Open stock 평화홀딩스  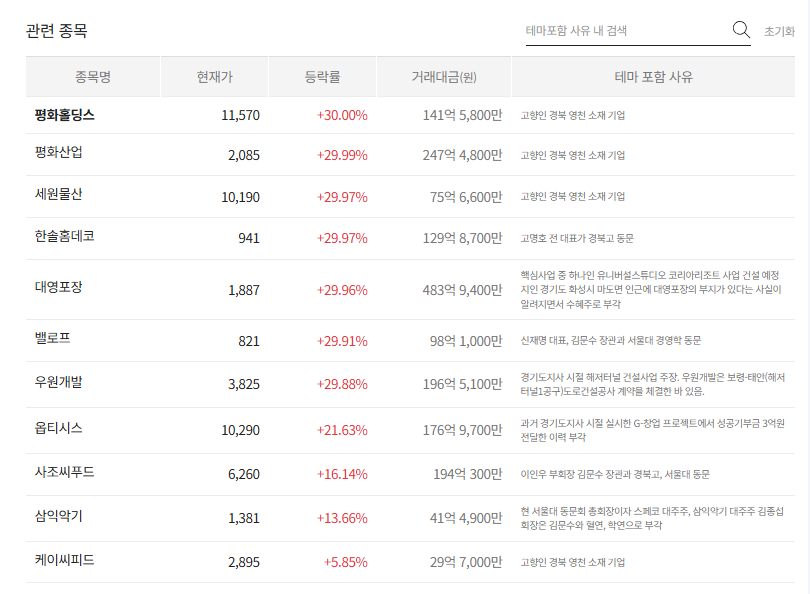coord(65,115)
